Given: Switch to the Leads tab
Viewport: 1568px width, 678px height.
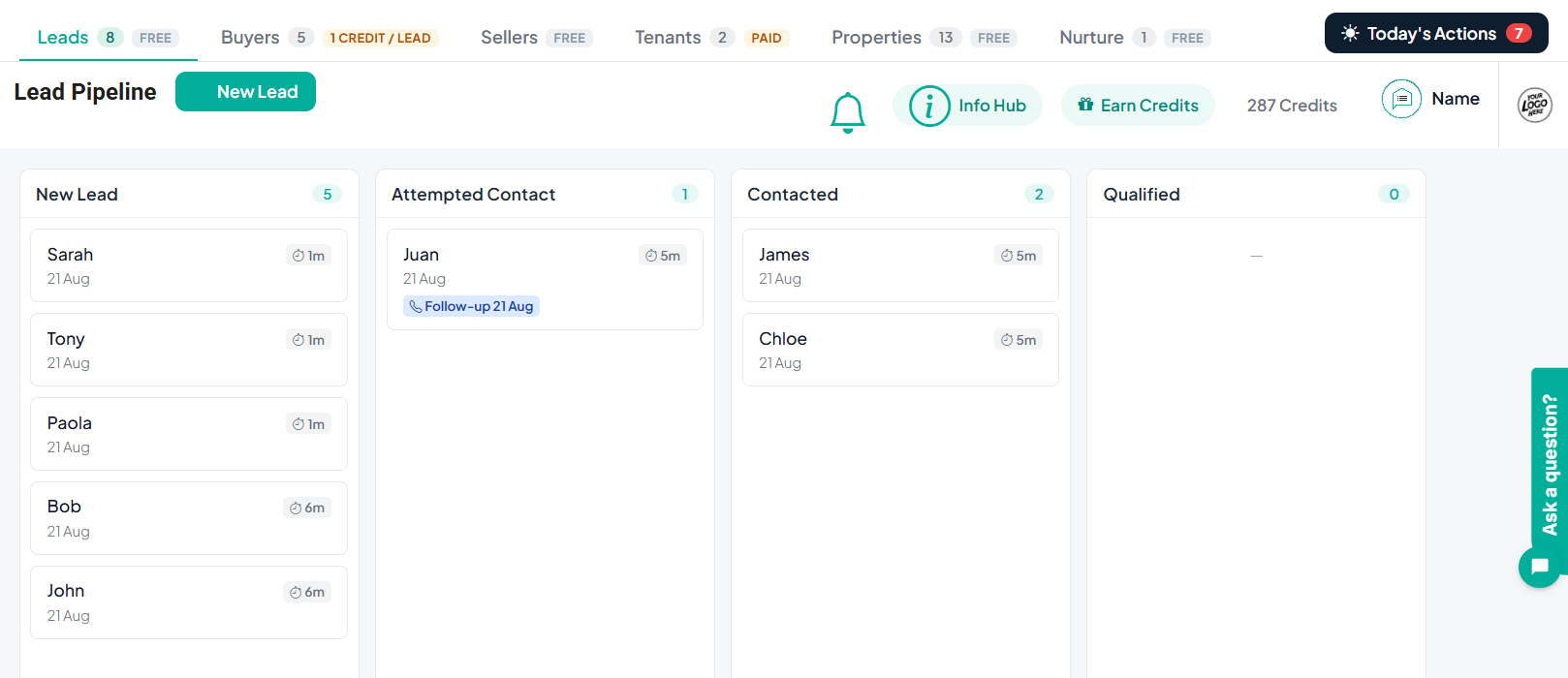Looking at the screenshot, I should 108,38.
